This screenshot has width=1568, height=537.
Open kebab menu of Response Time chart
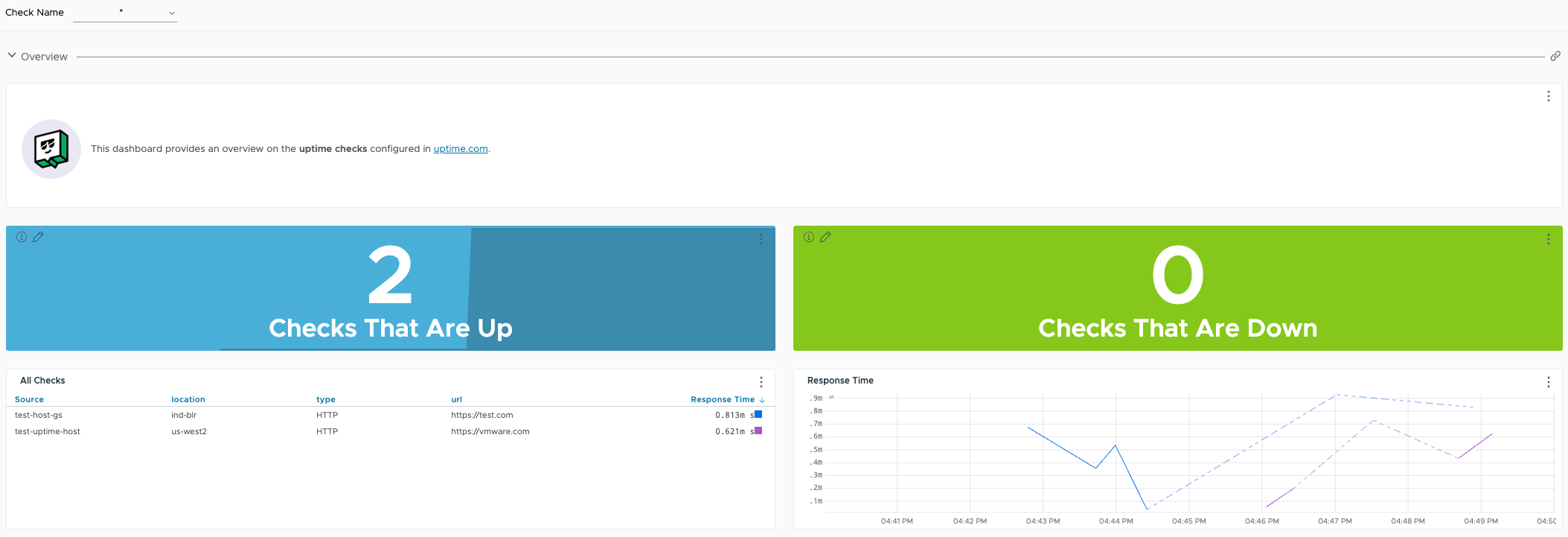pos(1549,382)
